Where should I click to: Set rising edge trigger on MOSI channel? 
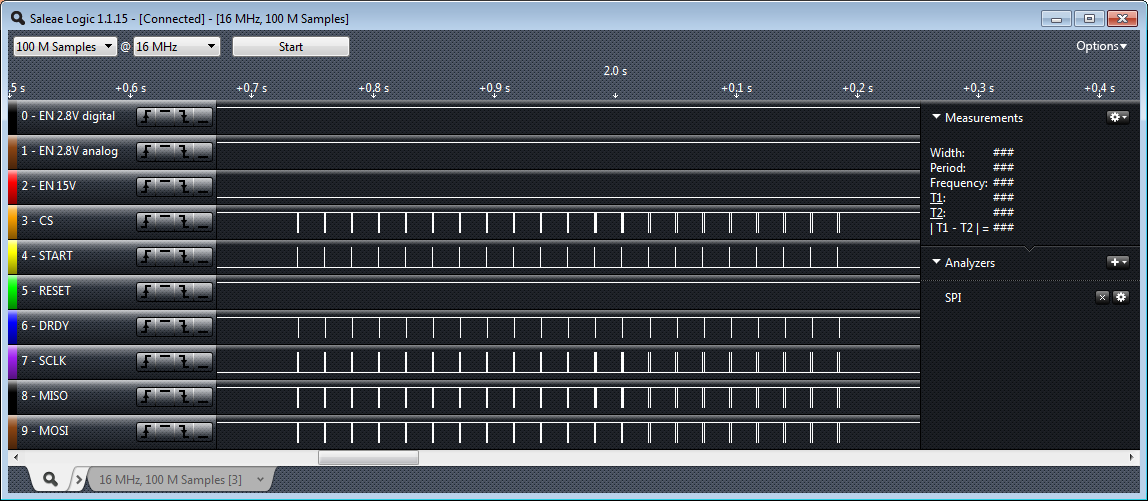(x=146, y=431)
